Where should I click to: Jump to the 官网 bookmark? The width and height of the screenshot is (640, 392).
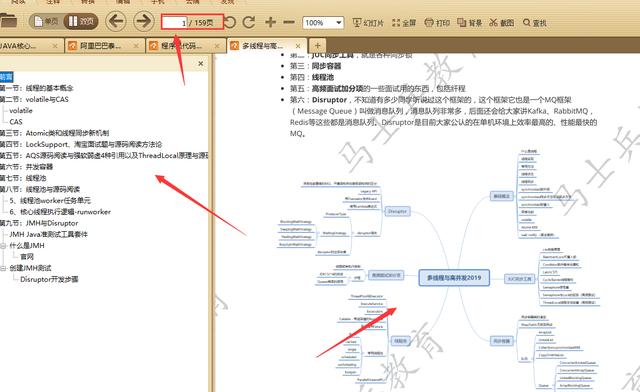coord(27,257)
